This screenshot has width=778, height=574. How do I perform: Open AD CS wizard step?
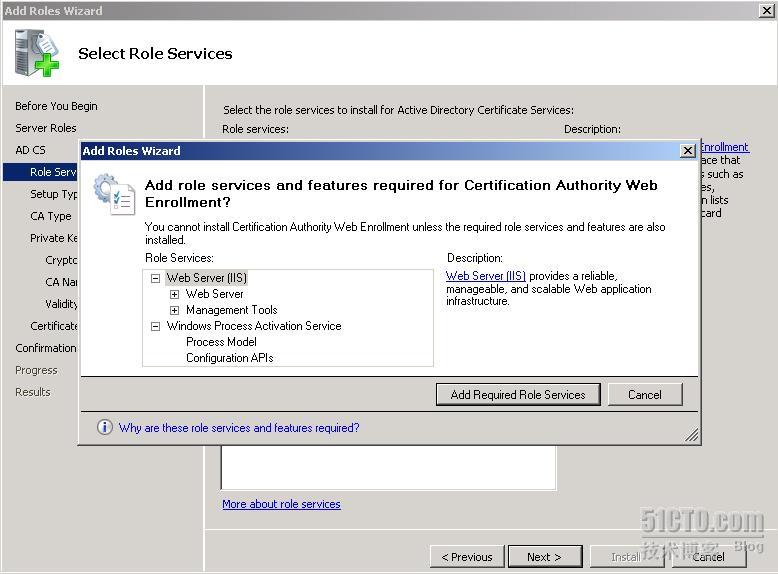pos(30,150)
